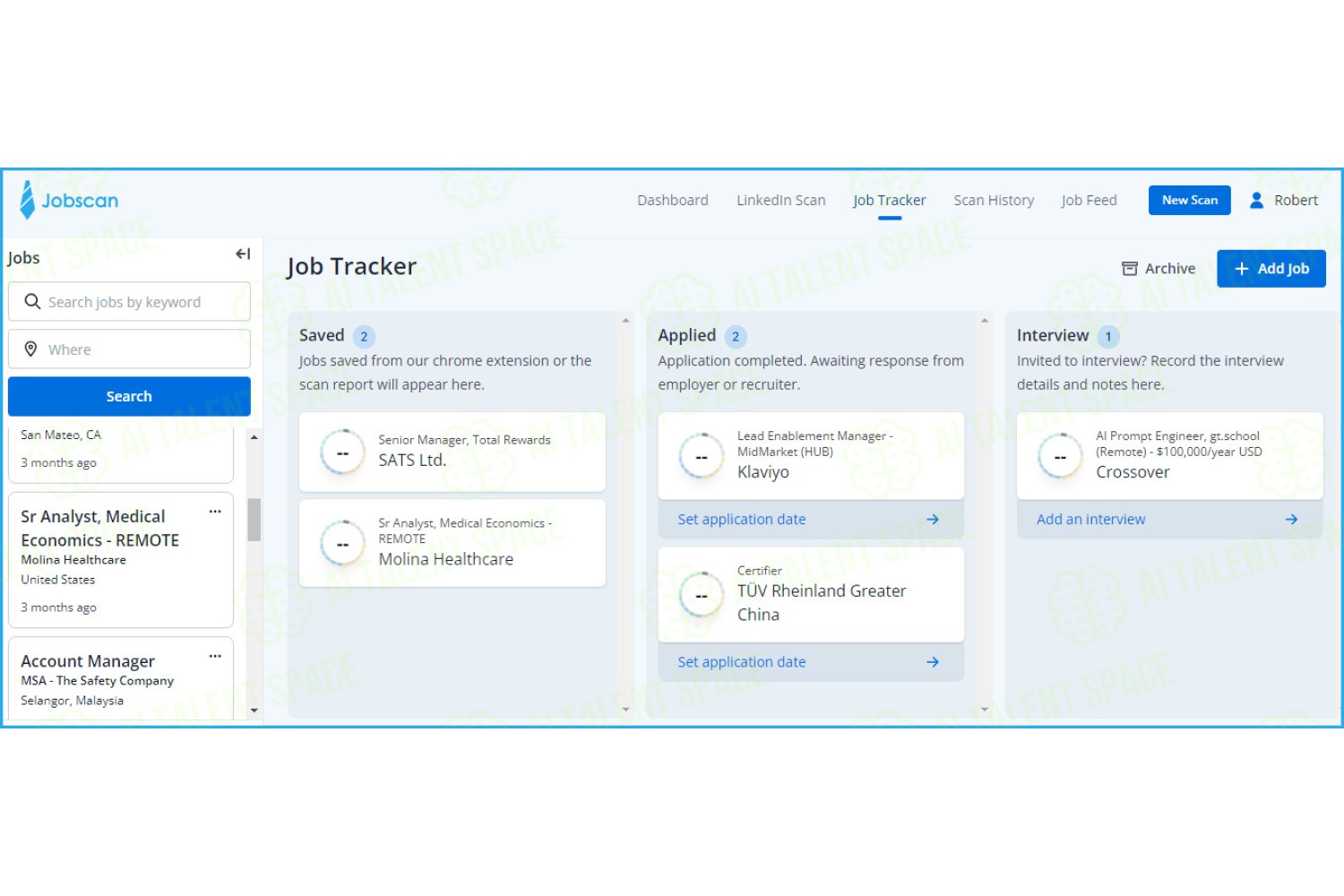Open AI Prompt Engineer Crossover card
The height and width of the screenshot is (896, 1344).
click(x=1170, y=456)
